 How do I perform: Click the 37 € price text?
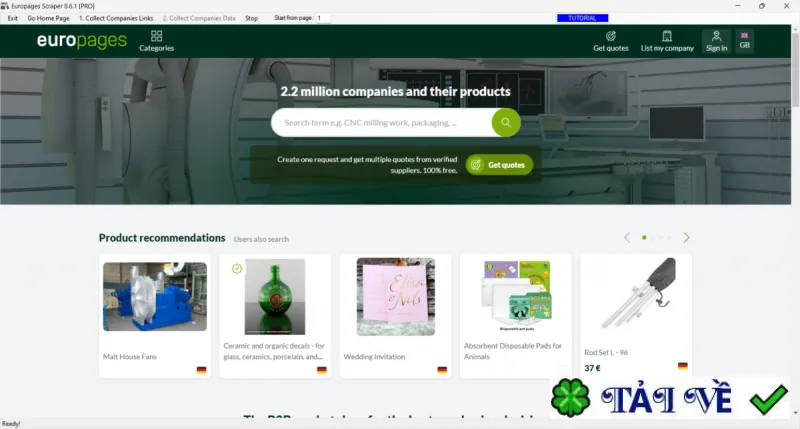pyautogui.click(x=592, y=368)
